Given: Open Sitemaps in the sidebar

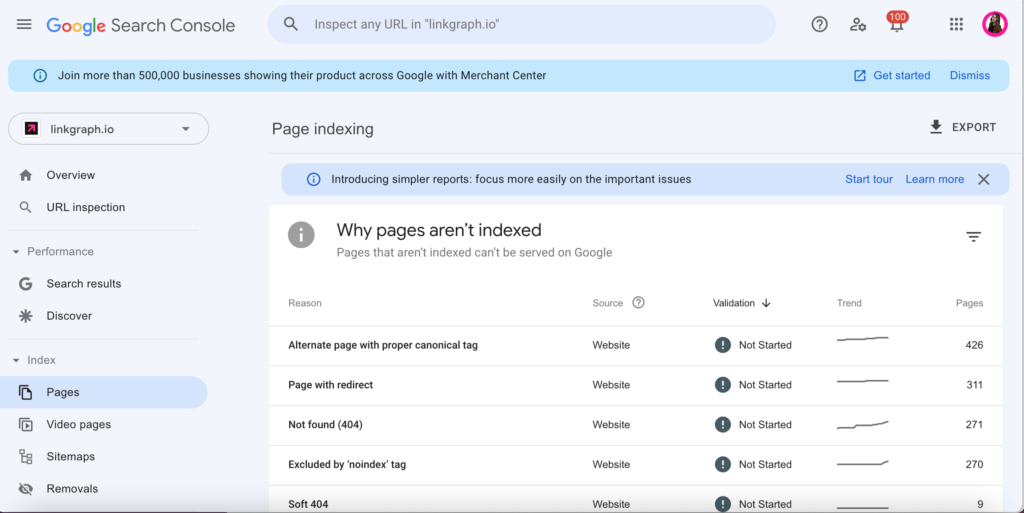Looking at the screenshot, I should pyautogui.click(x=70, y=457).
